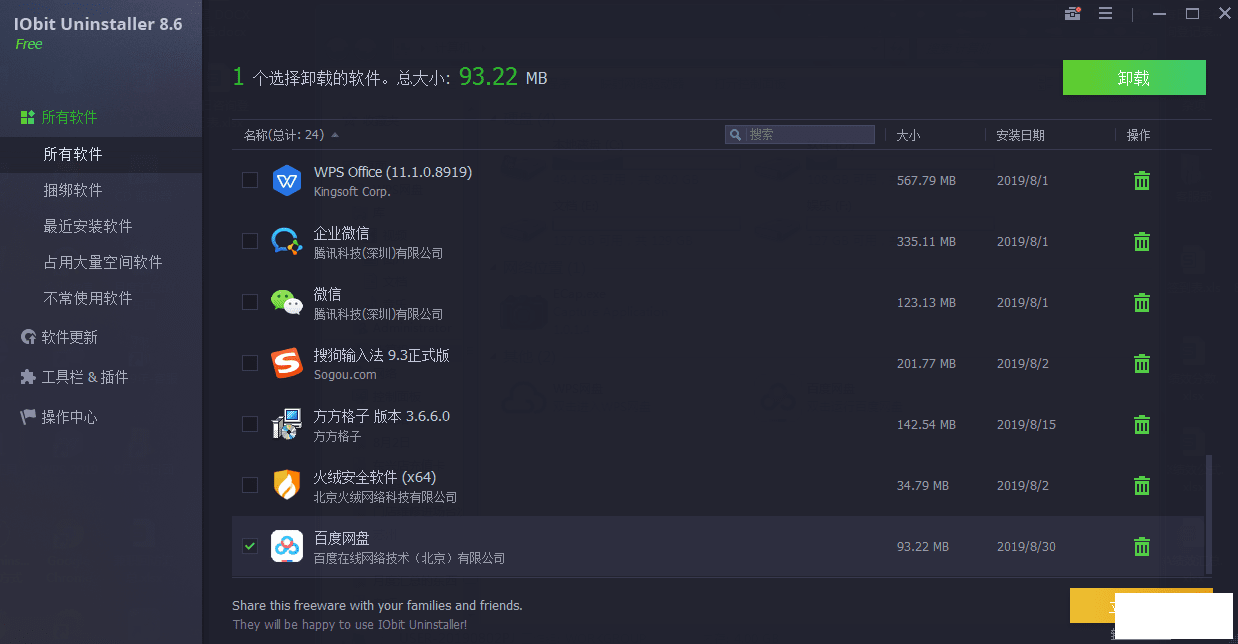Click 北京火绒网络科技有限公司 publisher text

385,497
